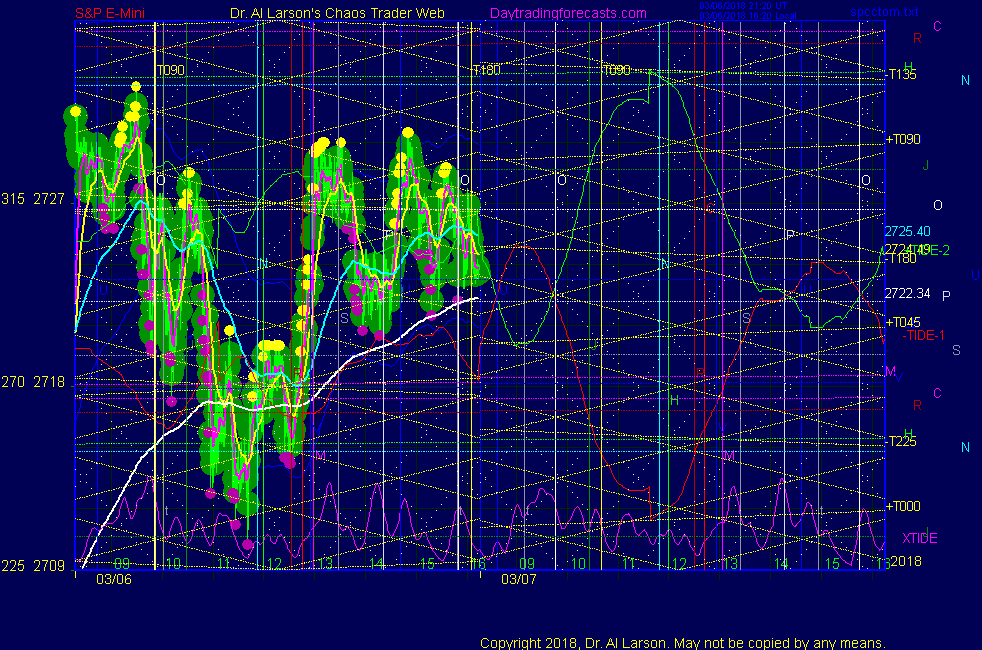The width and height of the screenshot is (982, 650).
Task: Click the magenta XTIDE legend label
Action: tap(920, 538)
